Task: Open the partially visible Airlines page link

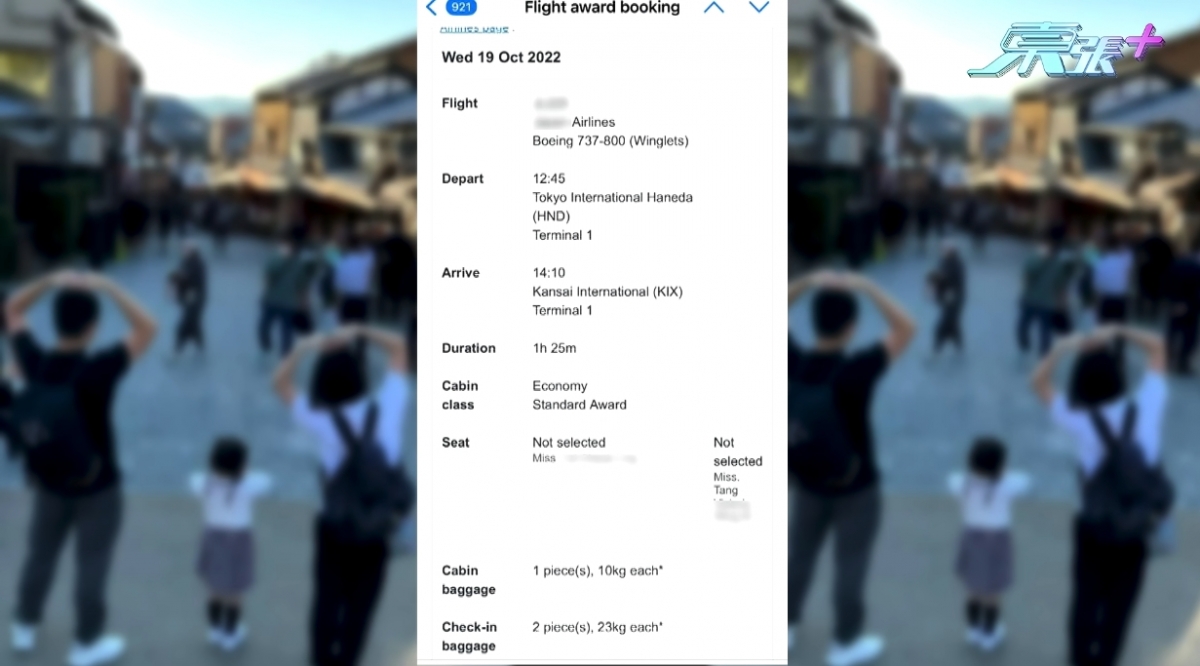Action: (475, 29)
